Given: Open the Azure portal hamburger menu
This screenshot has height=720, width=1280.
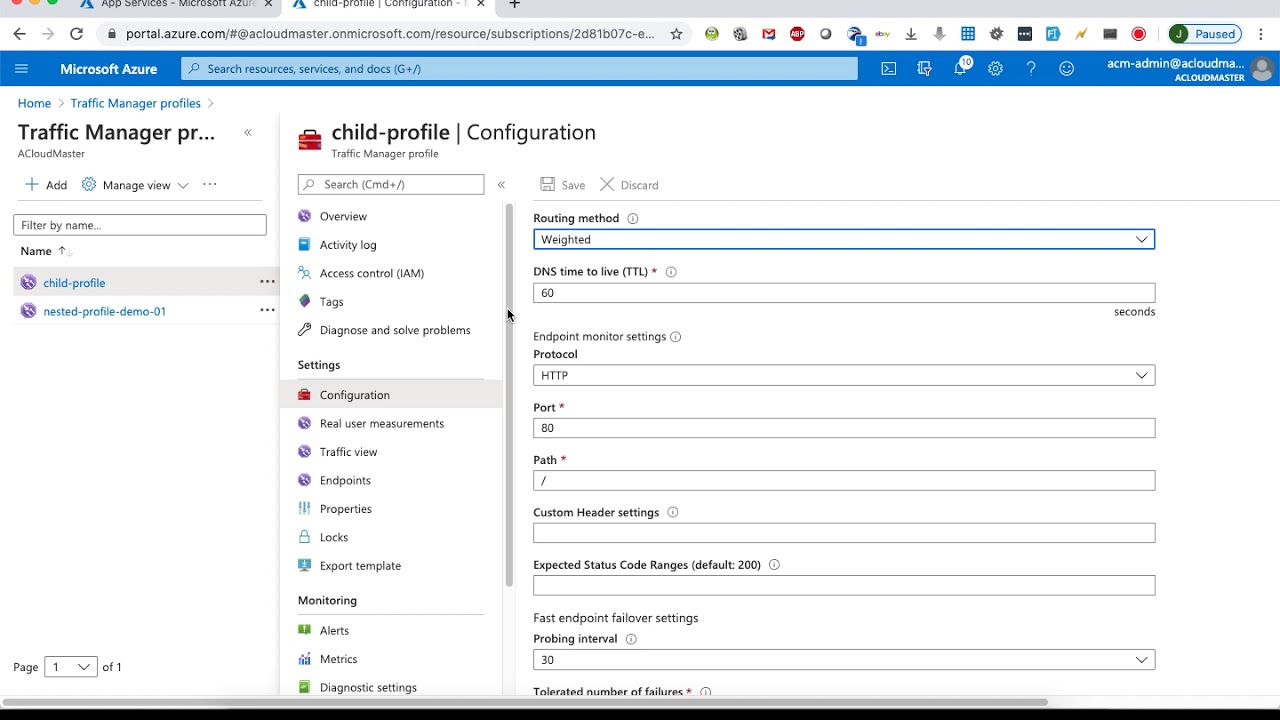Looking at the screenshot, I should pos(22,69).
